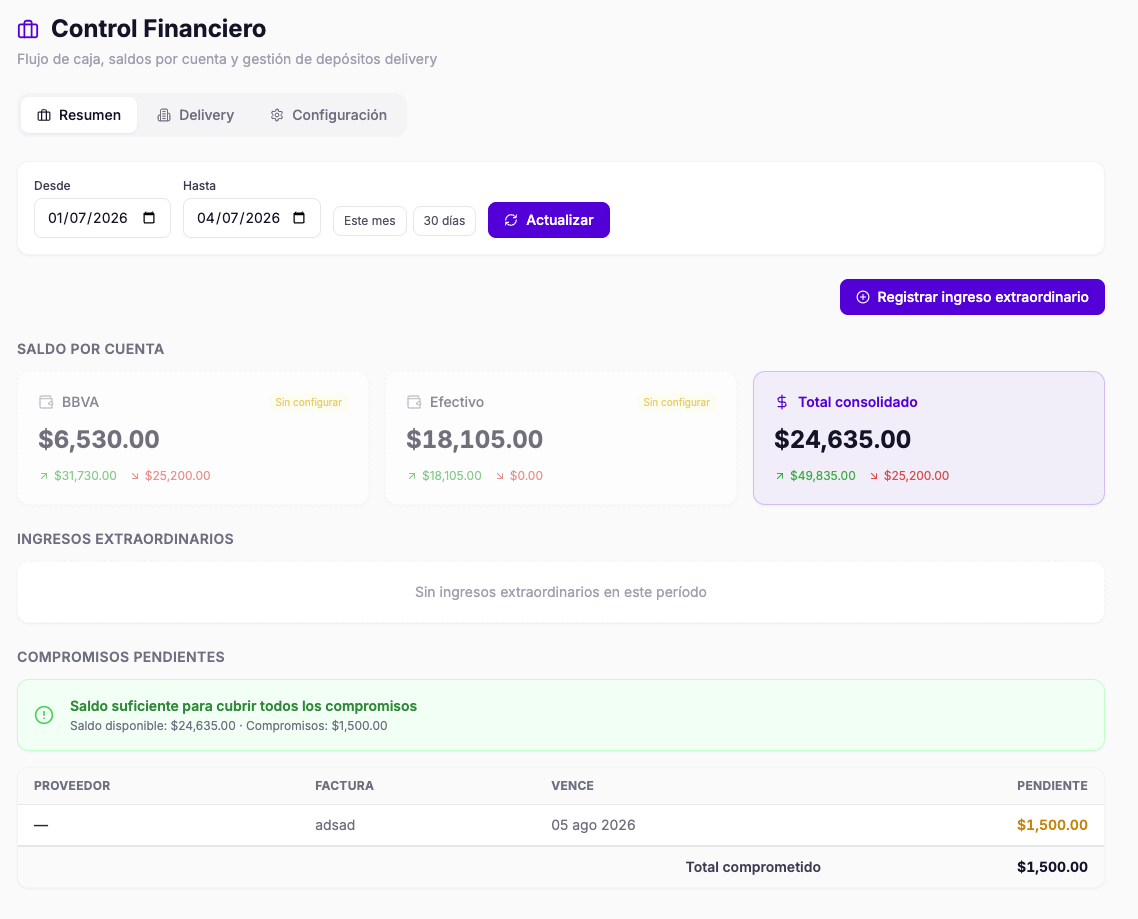Click Efectivo expense amount $0.00
Image resolution: width=1138 pixels, height=919 pixels.
pyautogui.click(x=526, y=476)
